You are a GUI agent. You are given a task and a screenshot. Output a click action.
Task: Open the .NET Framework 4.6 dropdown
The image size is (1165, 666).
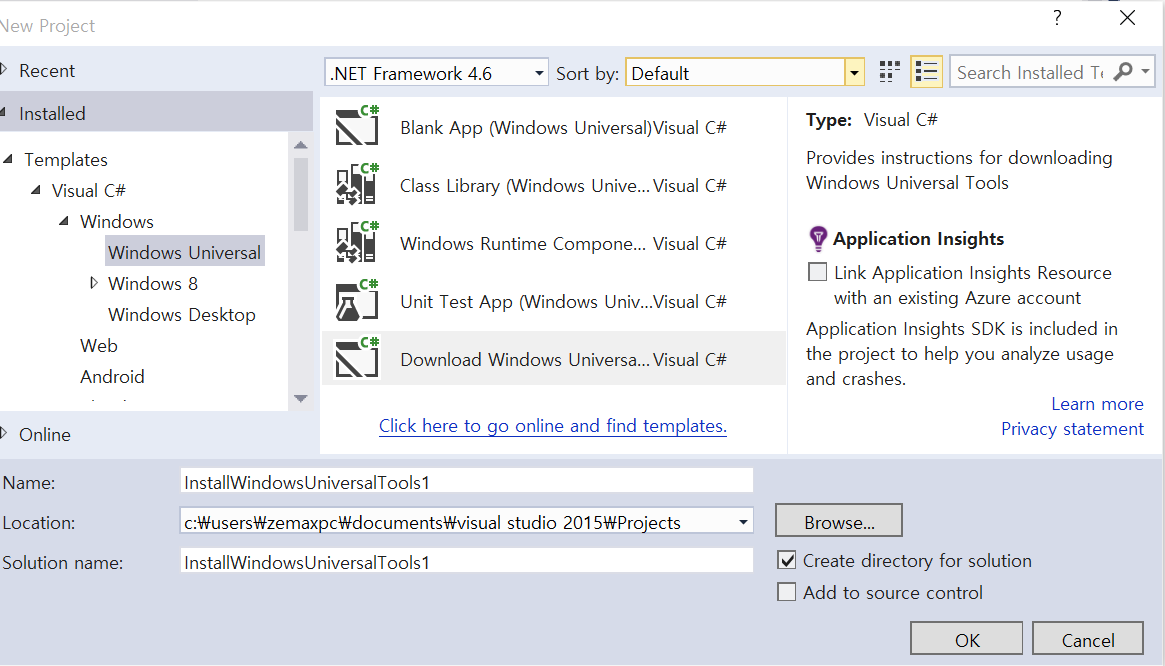point(436,73)
